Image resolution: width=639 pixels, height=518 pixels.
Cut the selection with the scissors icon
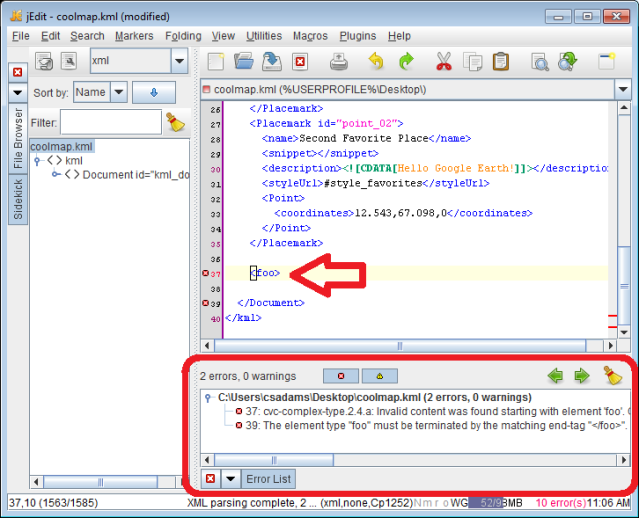tap(443, 62)
